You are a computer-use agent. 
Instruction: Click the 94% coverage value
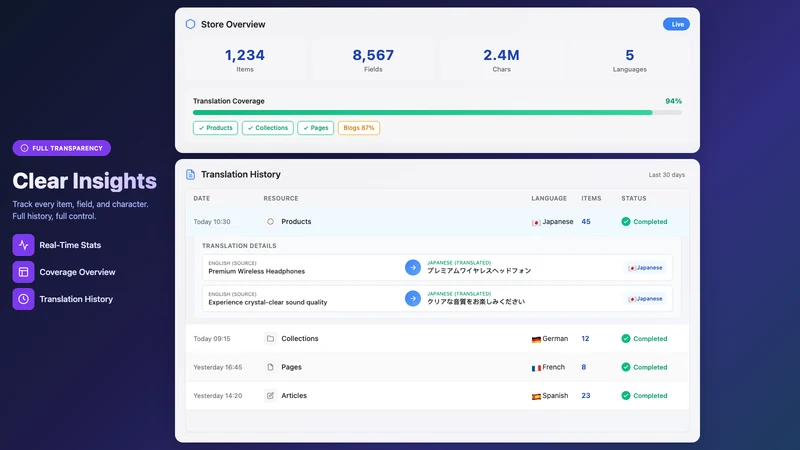(673, 101)
